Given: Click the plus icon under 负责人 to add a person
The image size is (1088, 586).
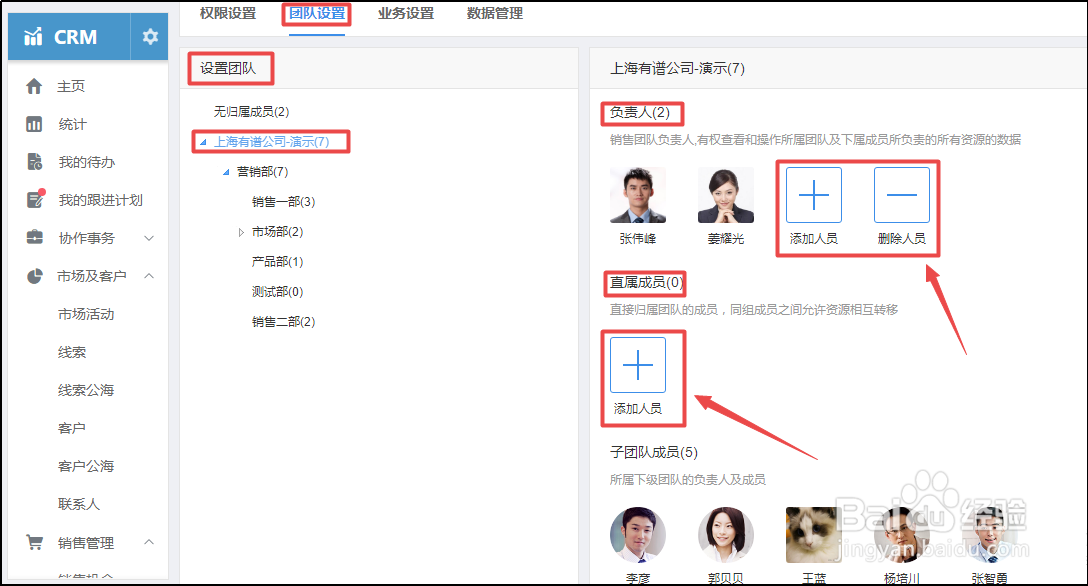Looking at the screenshot, I should pos(813,195).
